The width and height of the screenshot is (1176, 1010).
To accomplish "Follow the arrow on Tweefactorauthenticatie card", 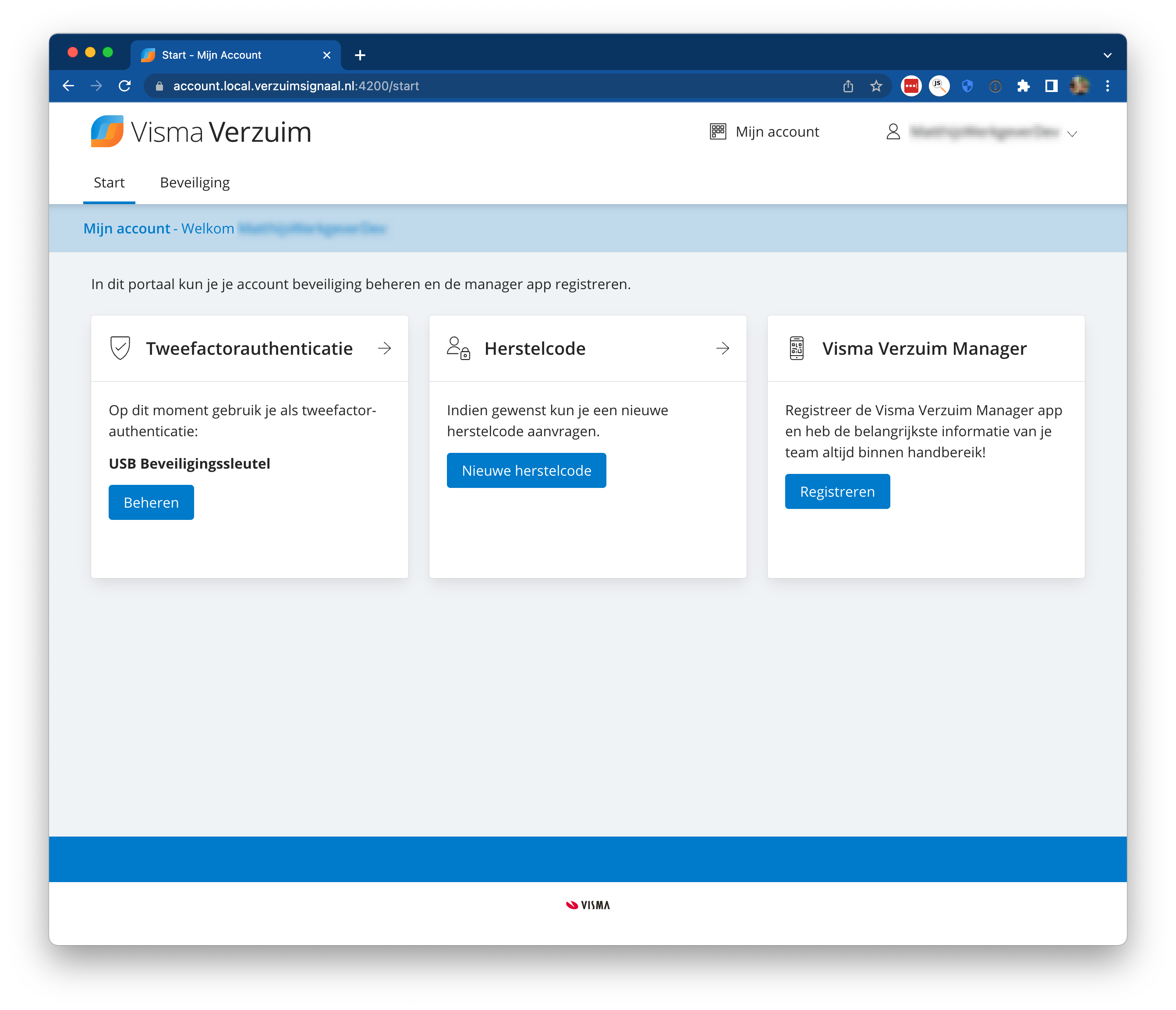I will pyautogui.click(x=385, y=348).
